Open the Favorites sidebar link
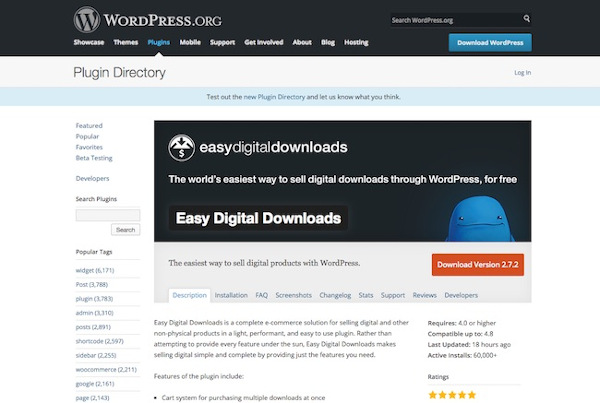 [89, 147]
